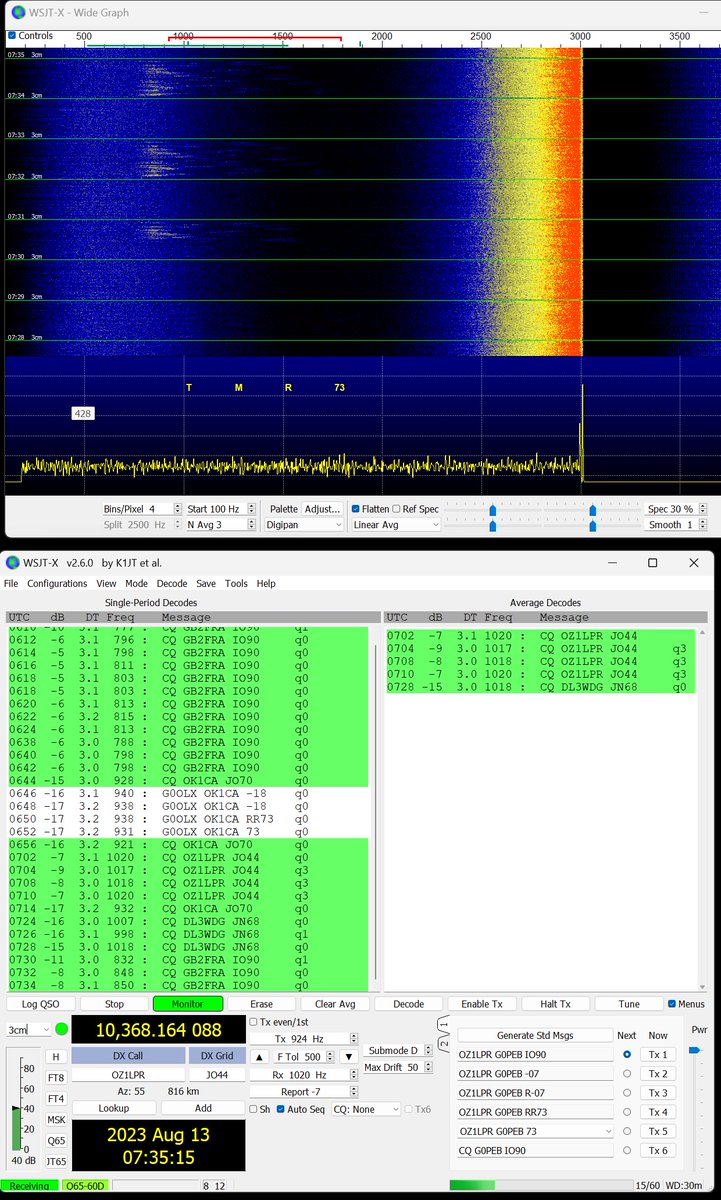The height and width of the screenshot is (1200, 721).
Task: Enable Tx even/1st checkbox
Action: coord(254,1022)
